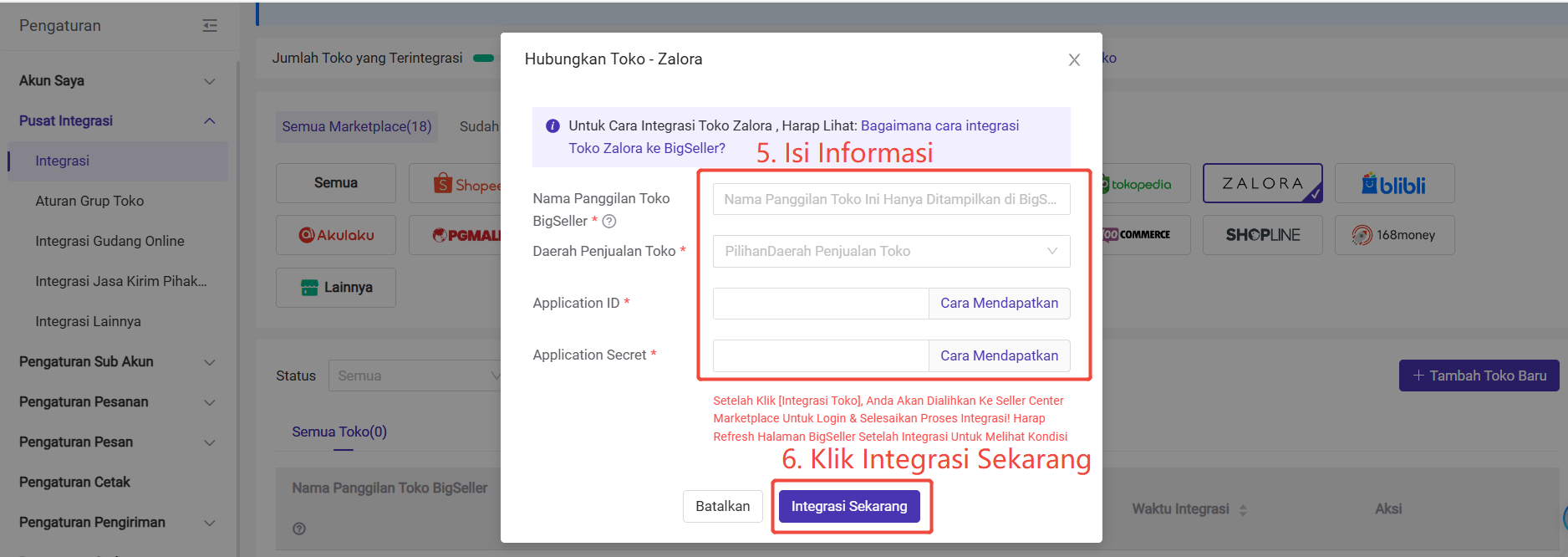The height and width of the screenshot is (557, 1568).
Task: Select the Zalora marketplace card
Action: pos(1262,183)
